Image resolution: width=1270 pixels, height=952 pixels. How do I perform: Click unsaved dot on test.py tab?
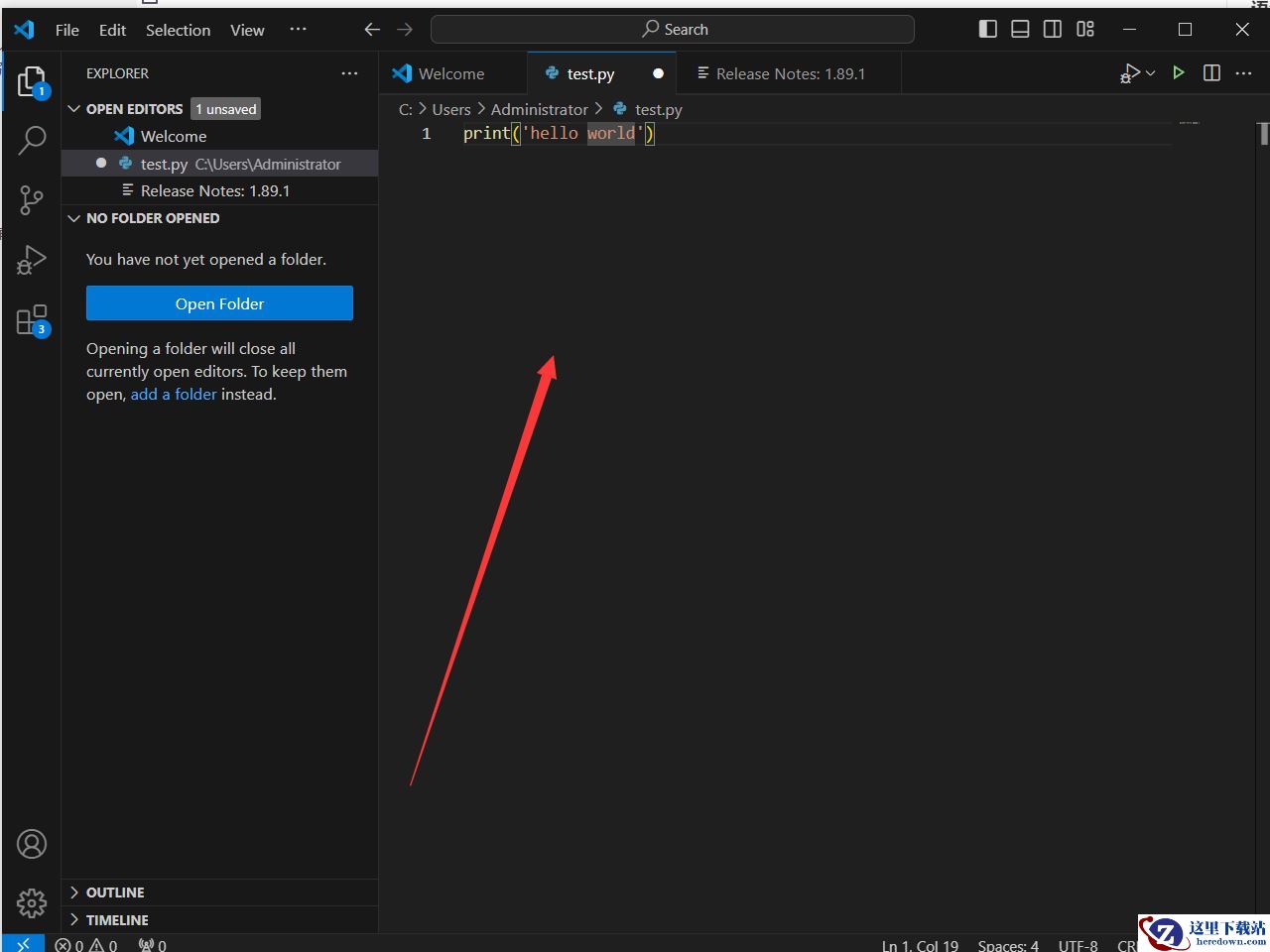(658, 73)
